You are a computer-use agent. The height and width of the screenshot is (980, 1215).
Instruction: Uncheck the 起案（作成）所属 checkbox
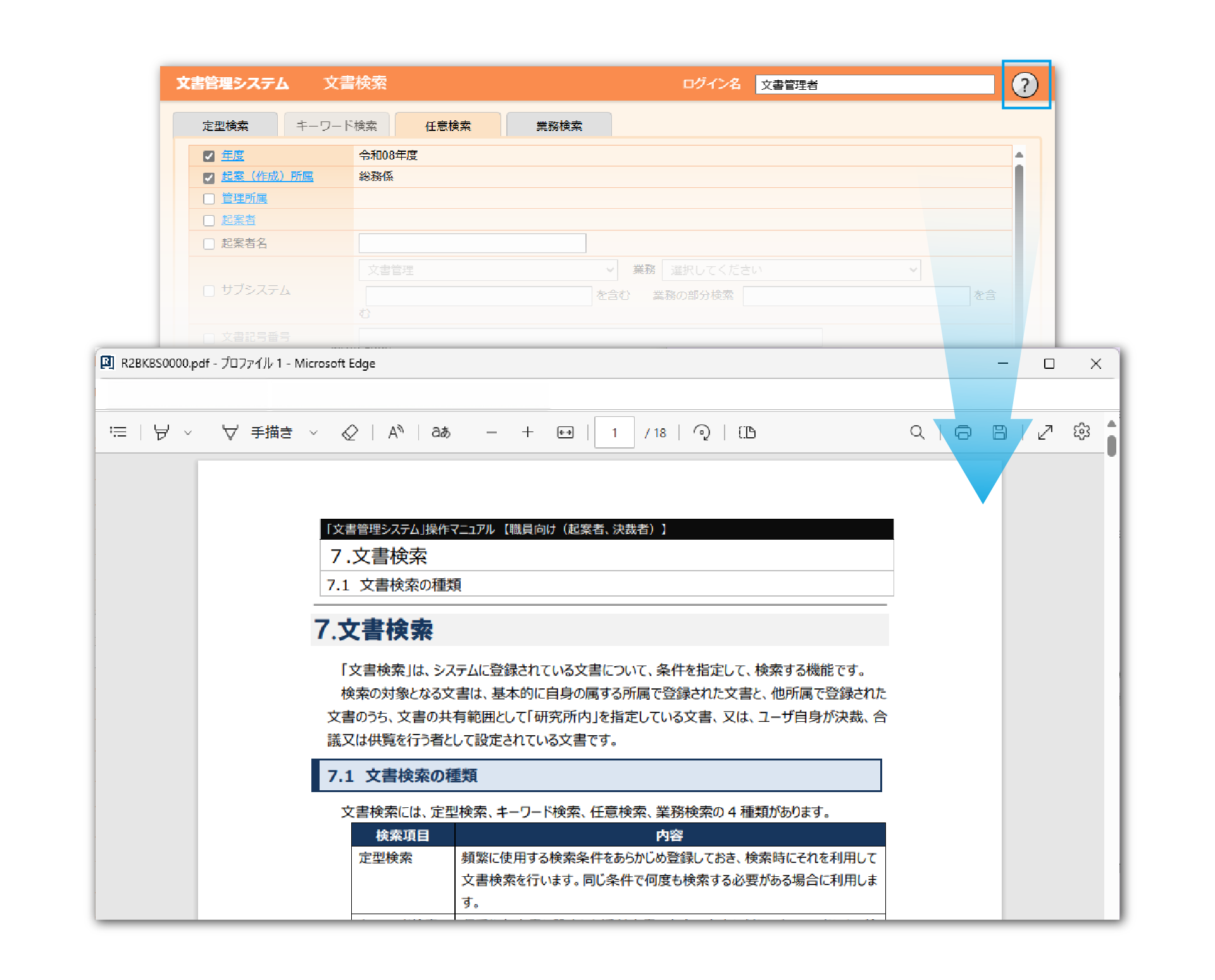click(x=209, y=178)
